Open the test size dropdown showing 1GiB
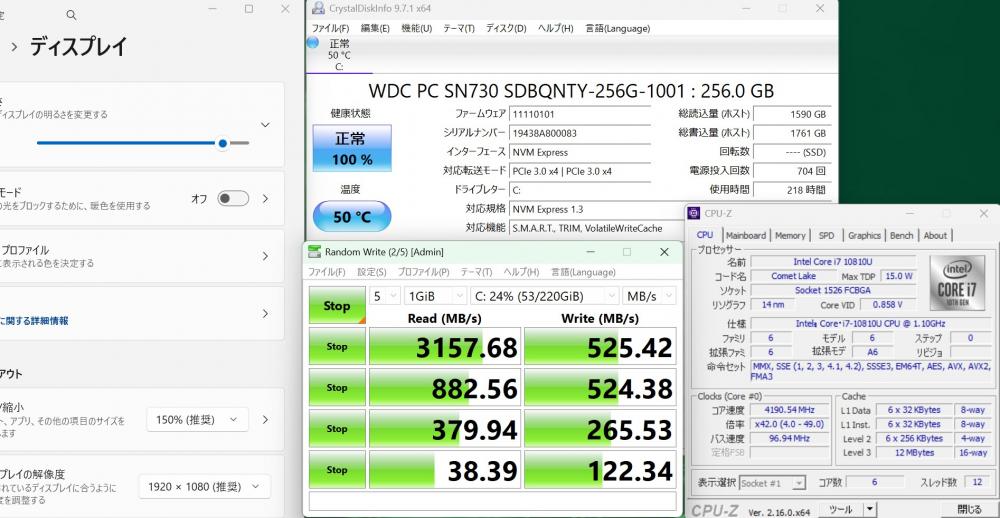1000x518 pixels. pyautogui.click(x=436, y=296)
